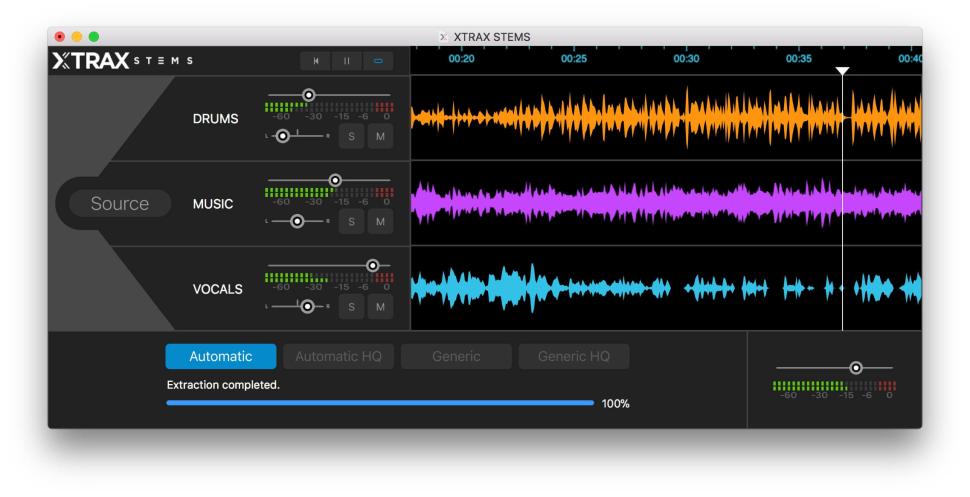Click the playhead marker on timeline
970x497 pixels.
tap(842, 71)
